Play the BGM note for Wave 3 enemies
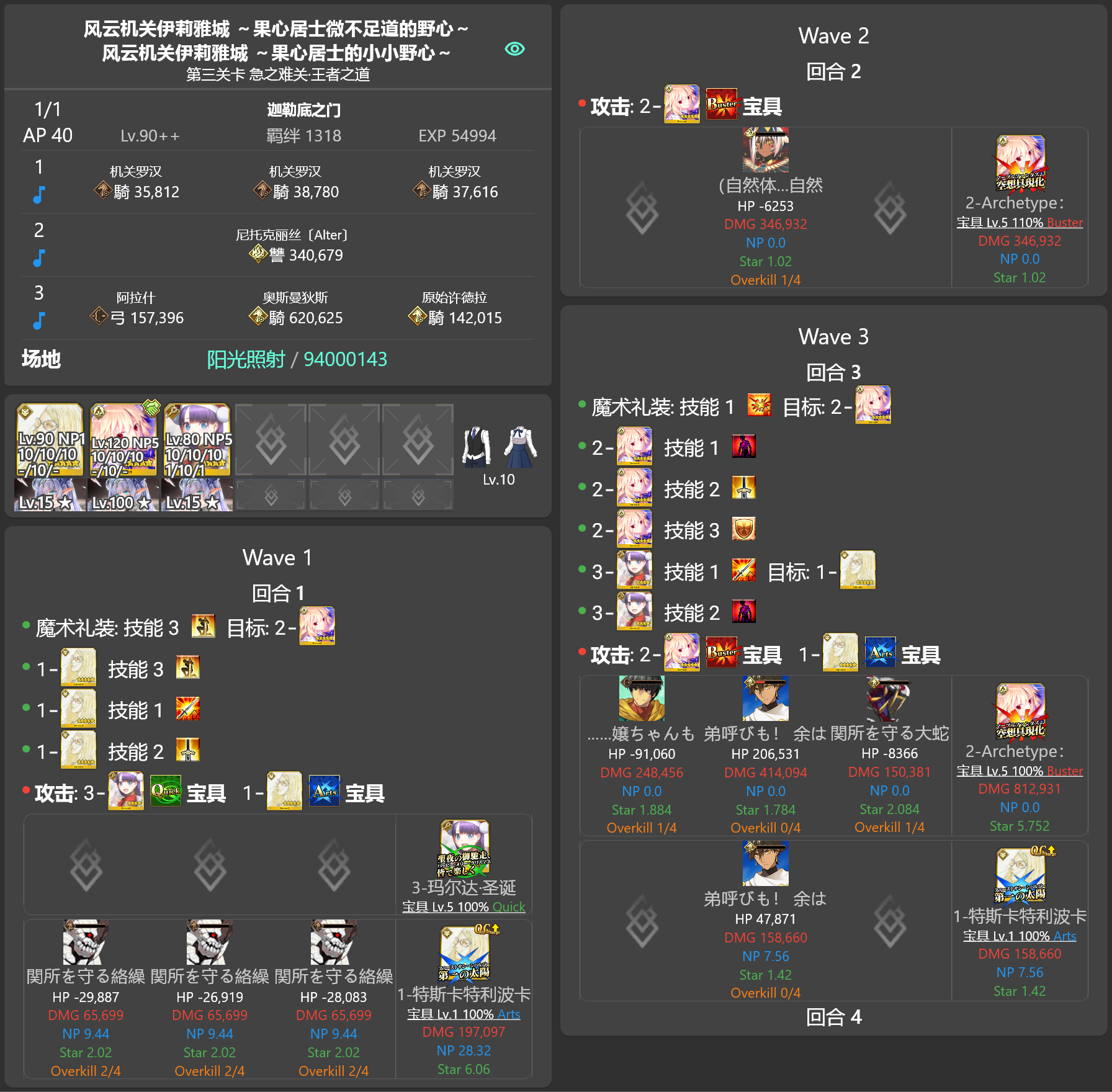Viewport: 1112px width, 1092px height. click(39, 320)
